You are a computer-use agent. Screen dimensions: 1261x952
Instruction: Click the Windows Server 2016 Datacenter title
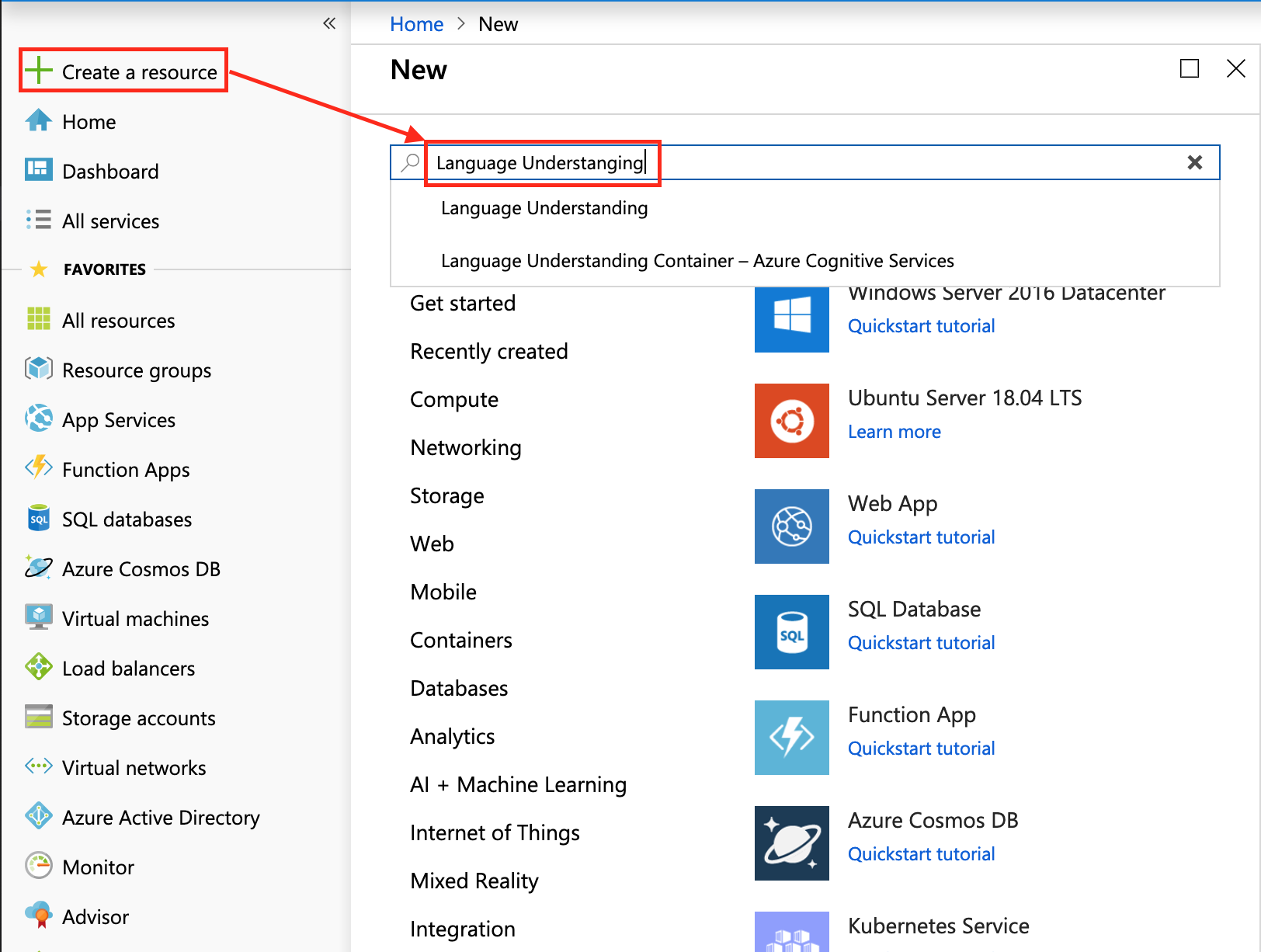click(1006, 295)
